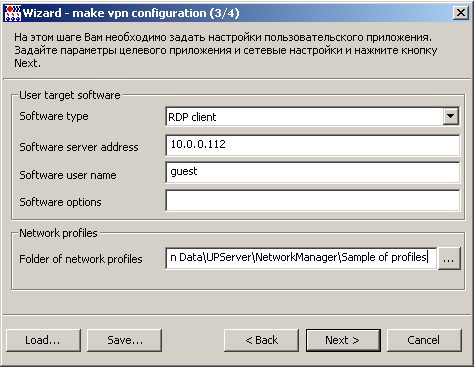The image size is (476, 368).
Task: Browse for network profiles folder with ellipsis button
Action: pos(449,258)
